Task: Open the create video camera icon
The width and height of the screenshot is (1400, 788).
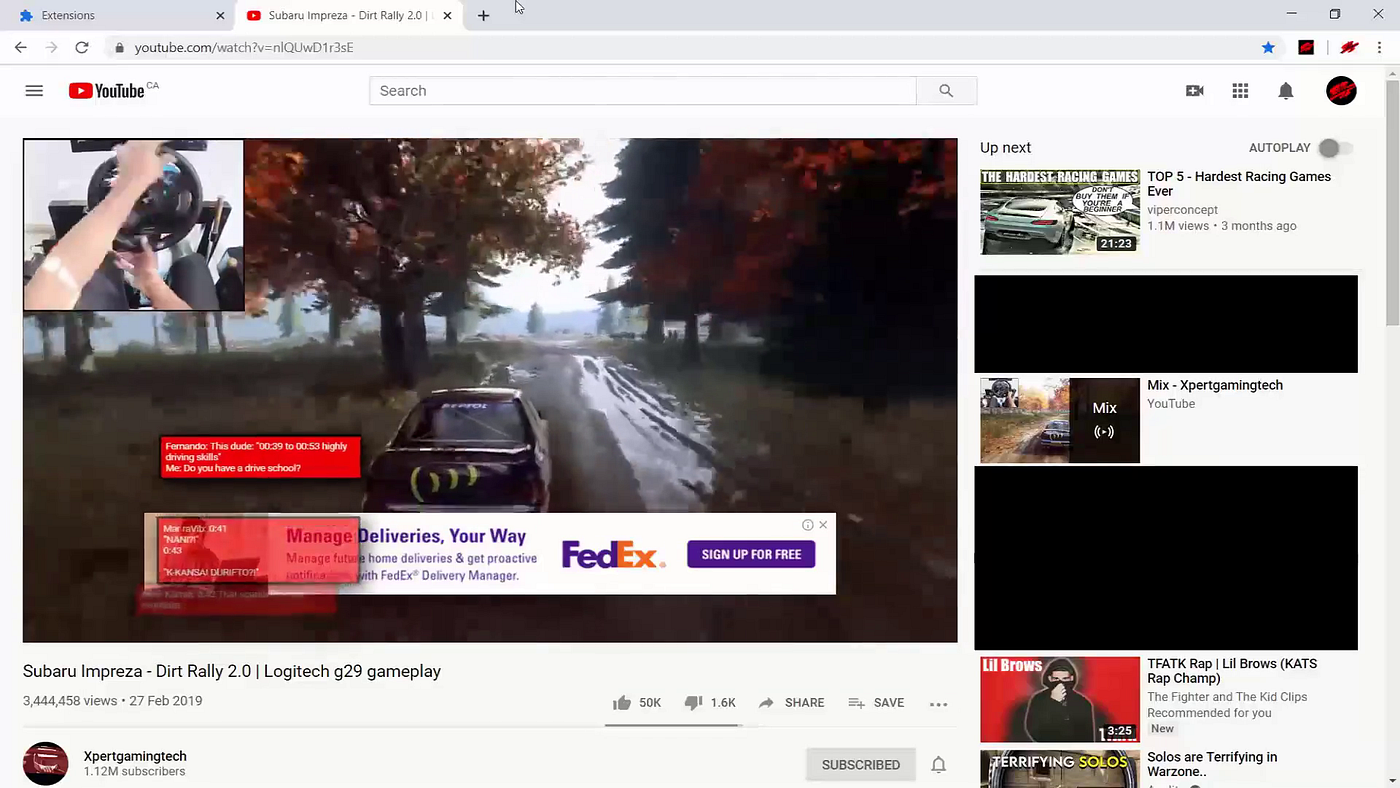Action: pyautogui.click(x=1194, y=91)
